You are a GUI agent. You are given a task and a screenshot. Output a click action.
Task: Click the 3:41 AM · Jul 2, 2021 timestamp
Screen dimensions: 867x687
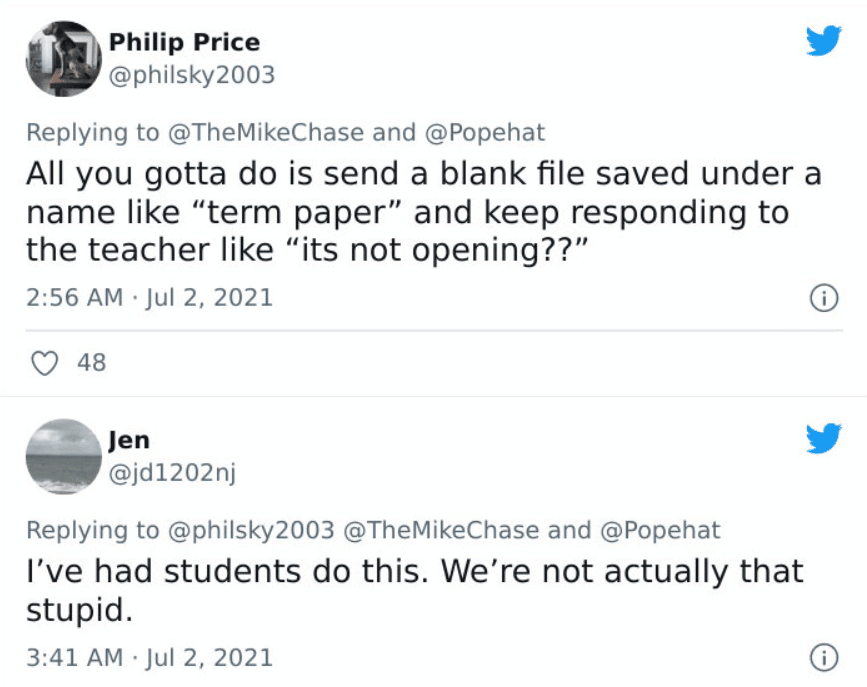[x=149, y=657]
